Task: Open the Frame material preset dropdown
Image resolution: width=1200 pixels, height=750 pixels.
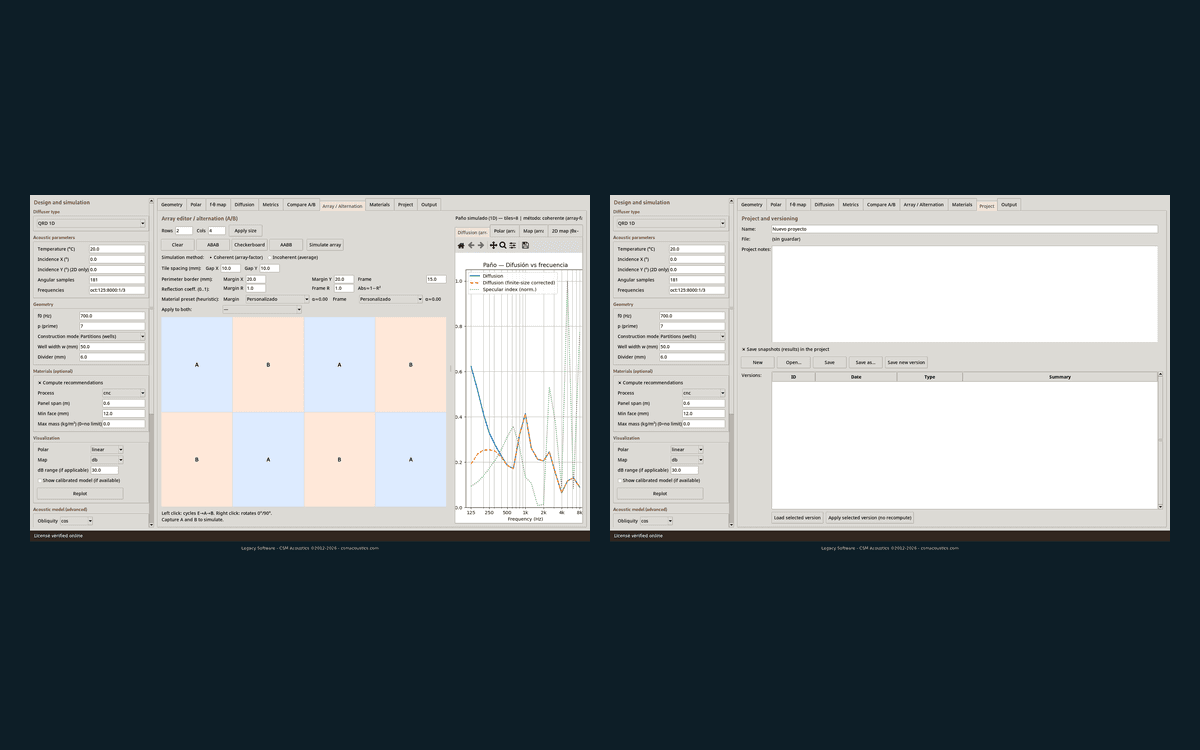Action: [390, 299]
